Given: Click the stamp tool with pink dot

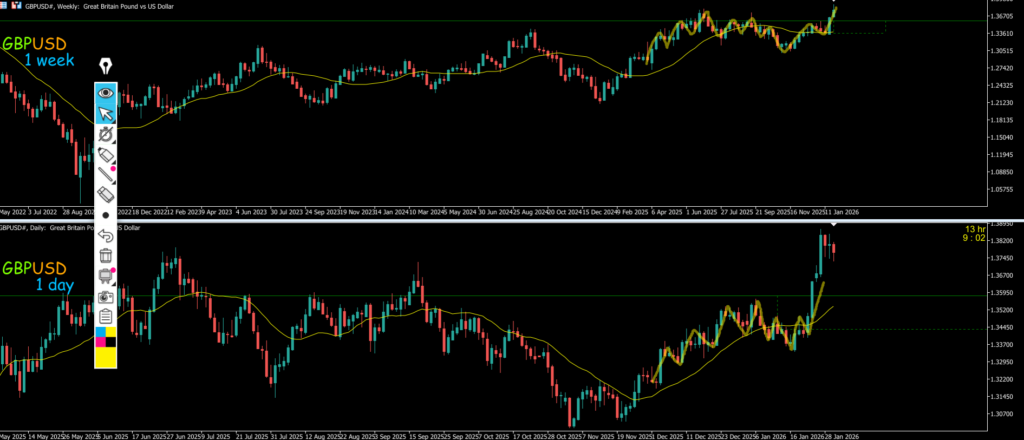Looking at the screenshot, I should coord(106,276).
